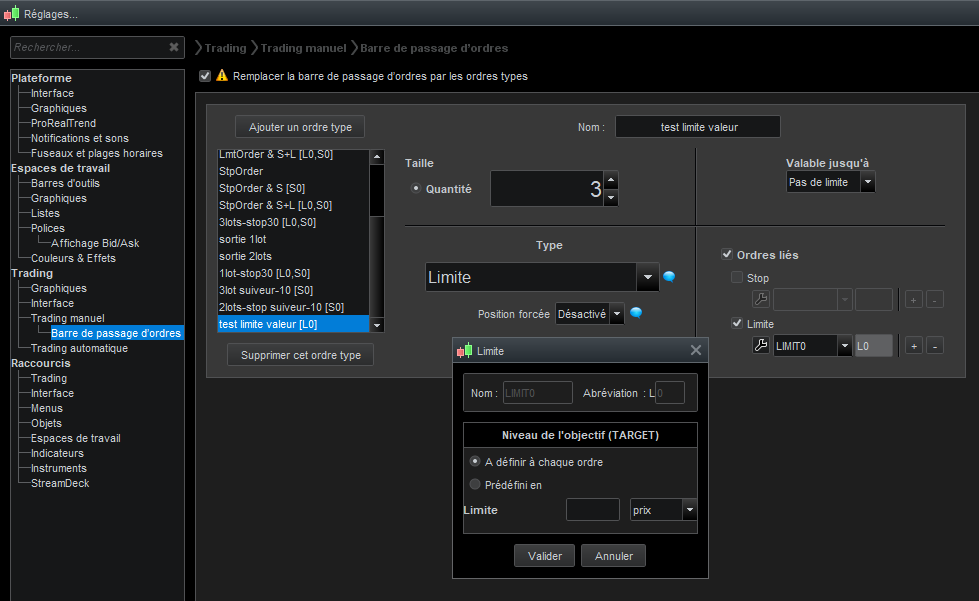This screenshot has width=979, height=601.
Task: Select the Quantité radio button
Action: 416,188
